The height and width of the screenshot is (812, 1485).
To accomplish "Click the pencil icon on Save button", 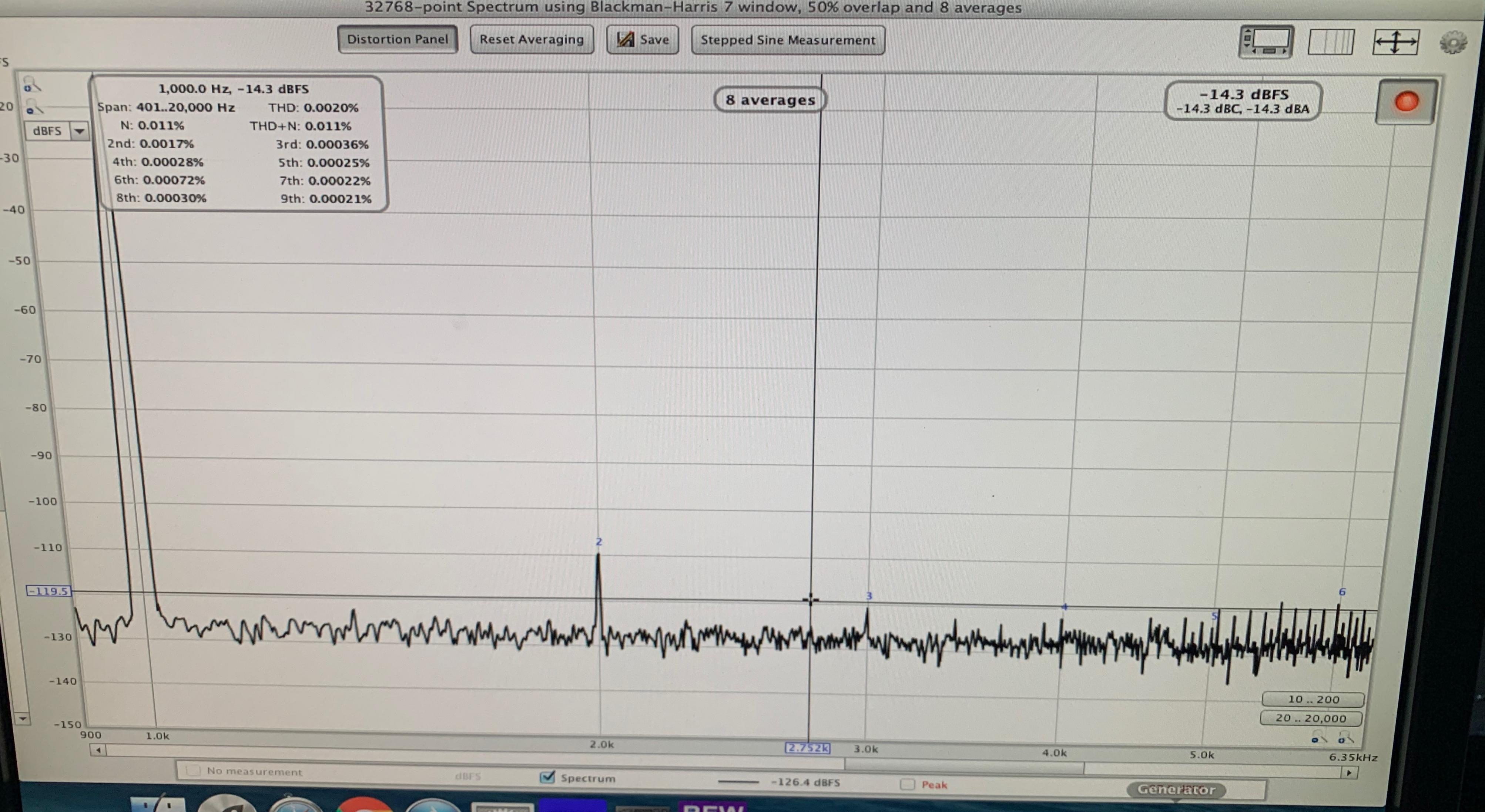I will pos(625,40).
